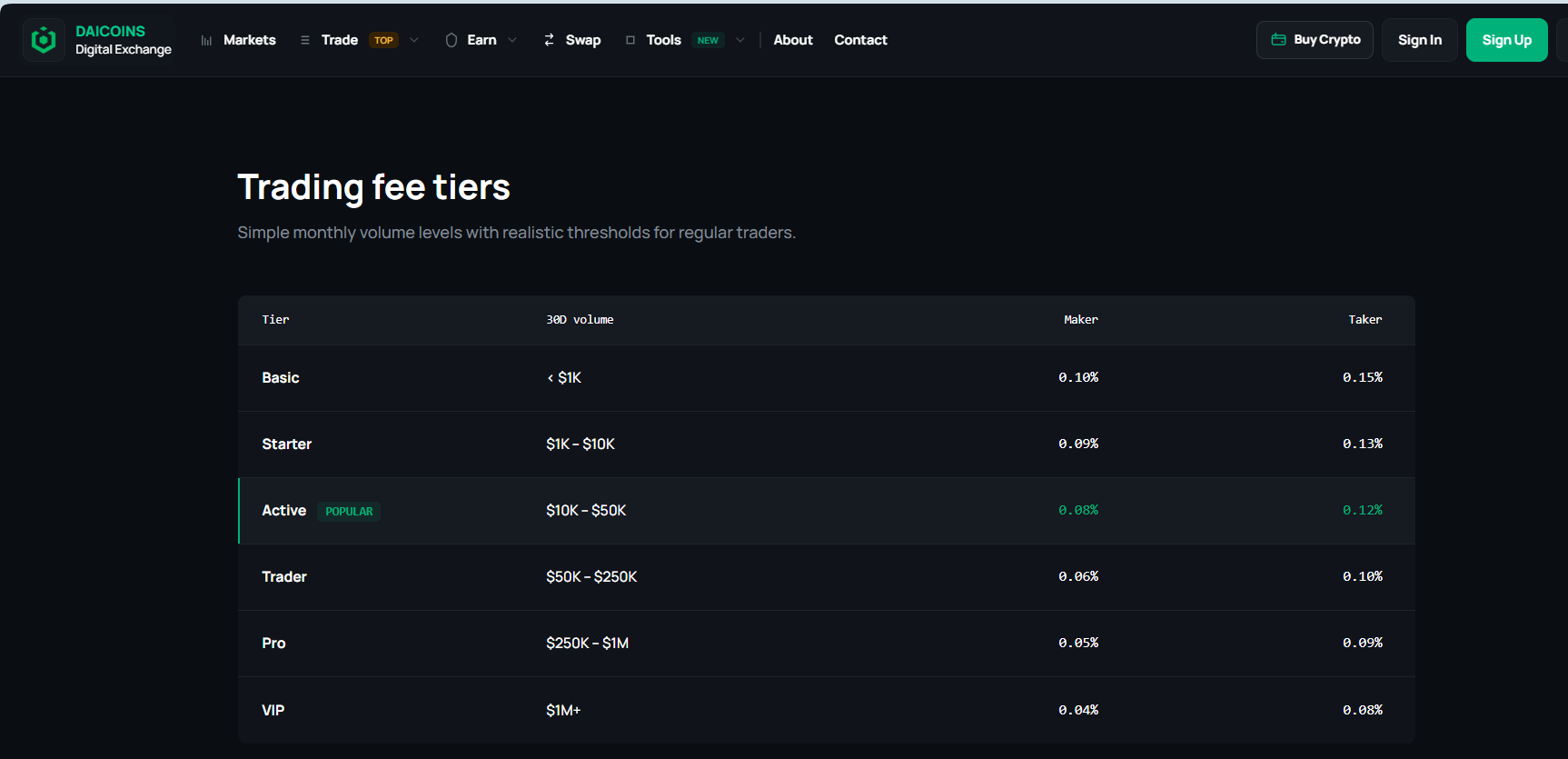This screenshot has width=1568, height=759.
Task: Click the Swap arrows icon
Action: pyautogui.click(x=549, y=40)
